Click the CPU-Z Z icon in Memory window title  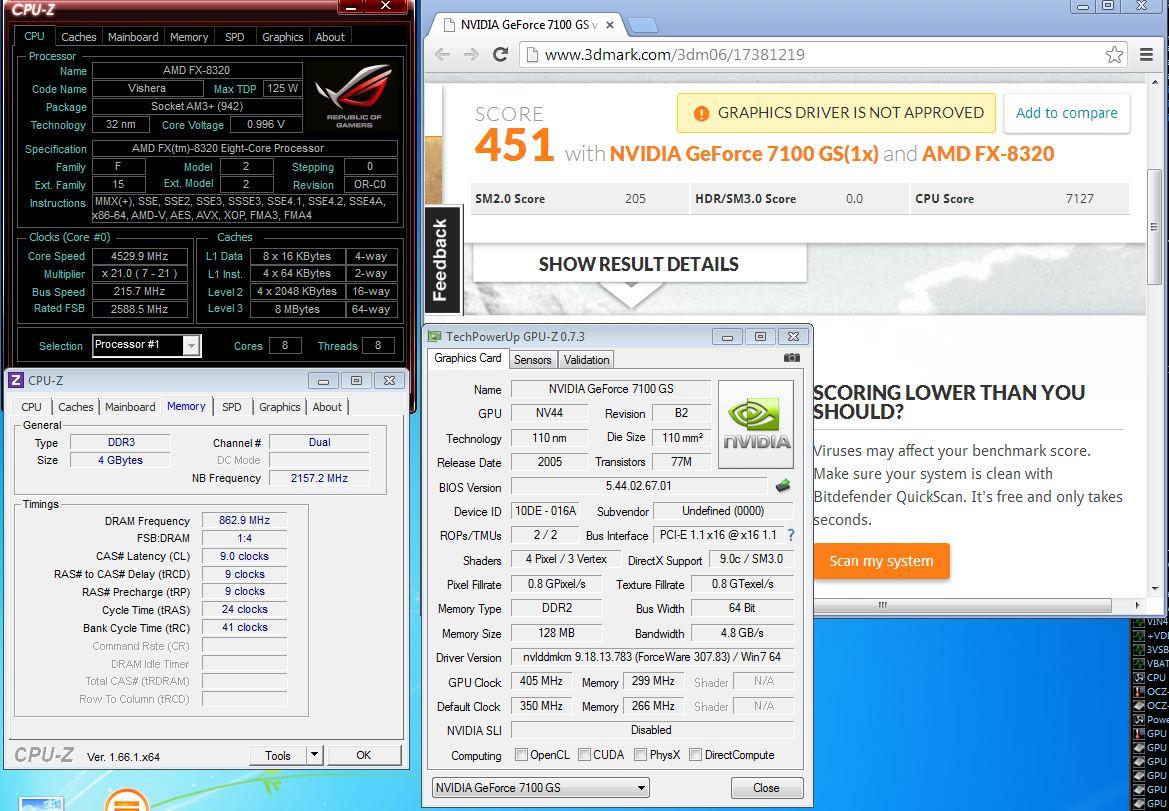point(16,380)
